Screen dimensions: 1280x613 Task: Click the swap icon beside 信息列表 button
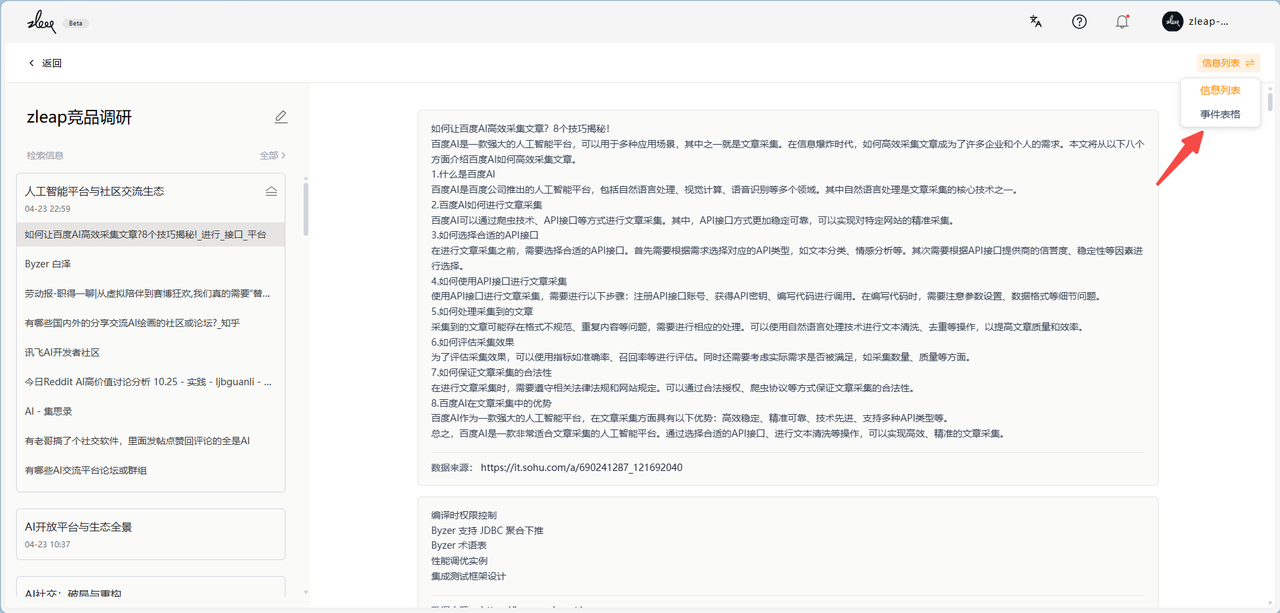[1250, 63]
